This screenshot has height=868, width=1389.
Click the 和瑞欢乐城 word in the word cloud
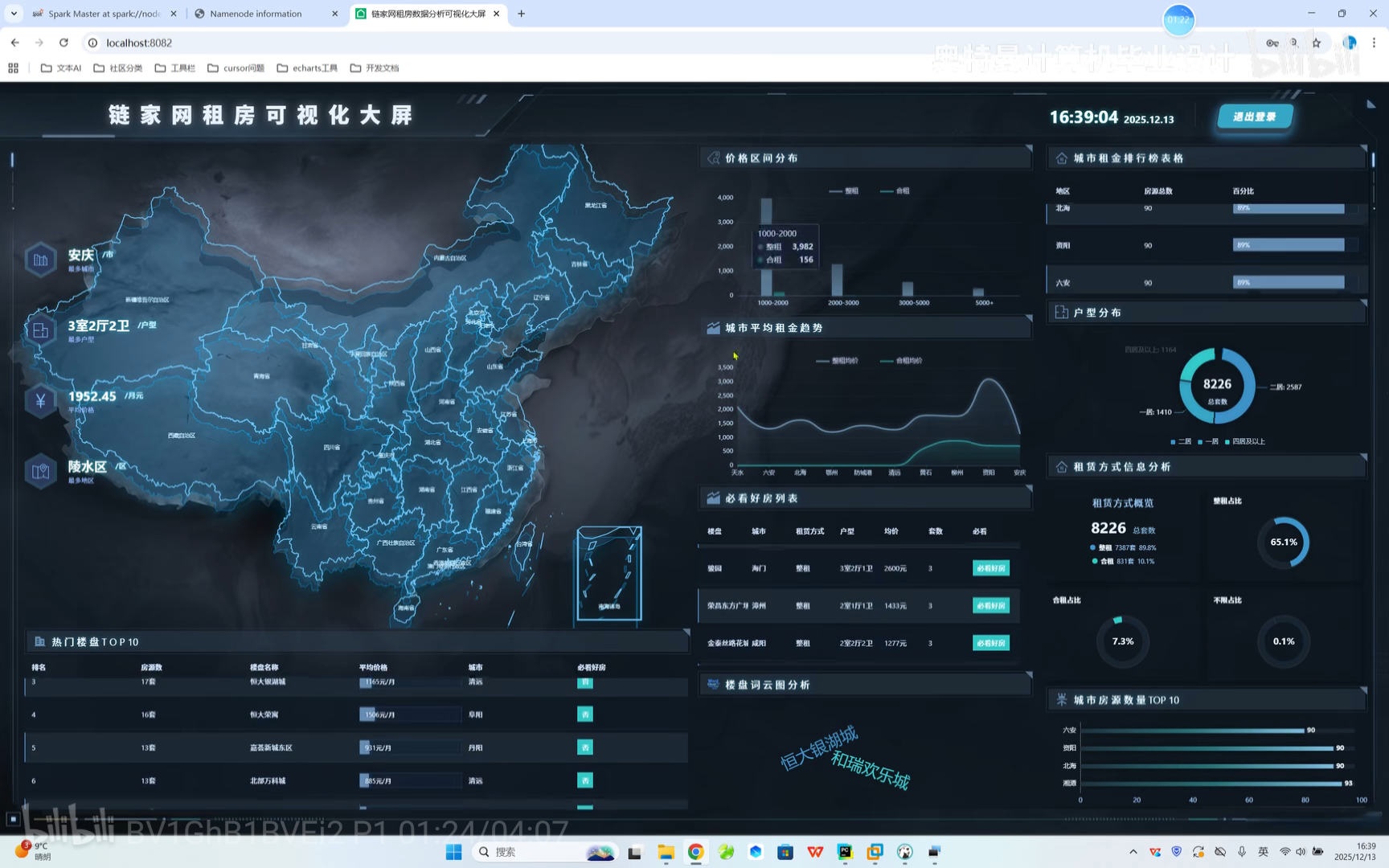[871, 771]
